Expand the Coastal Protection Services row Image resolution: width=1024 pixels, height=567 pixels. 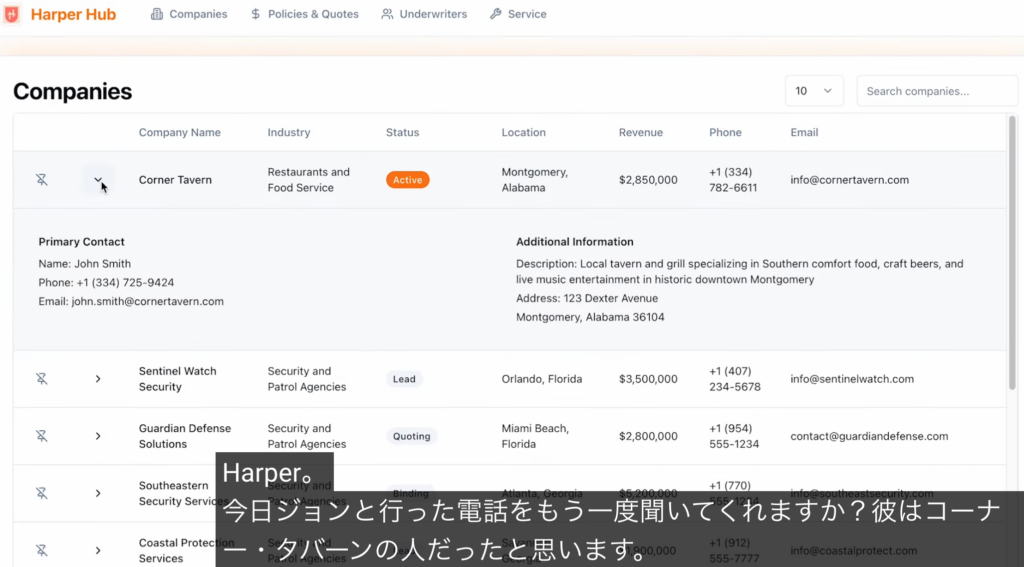point(98,550)
